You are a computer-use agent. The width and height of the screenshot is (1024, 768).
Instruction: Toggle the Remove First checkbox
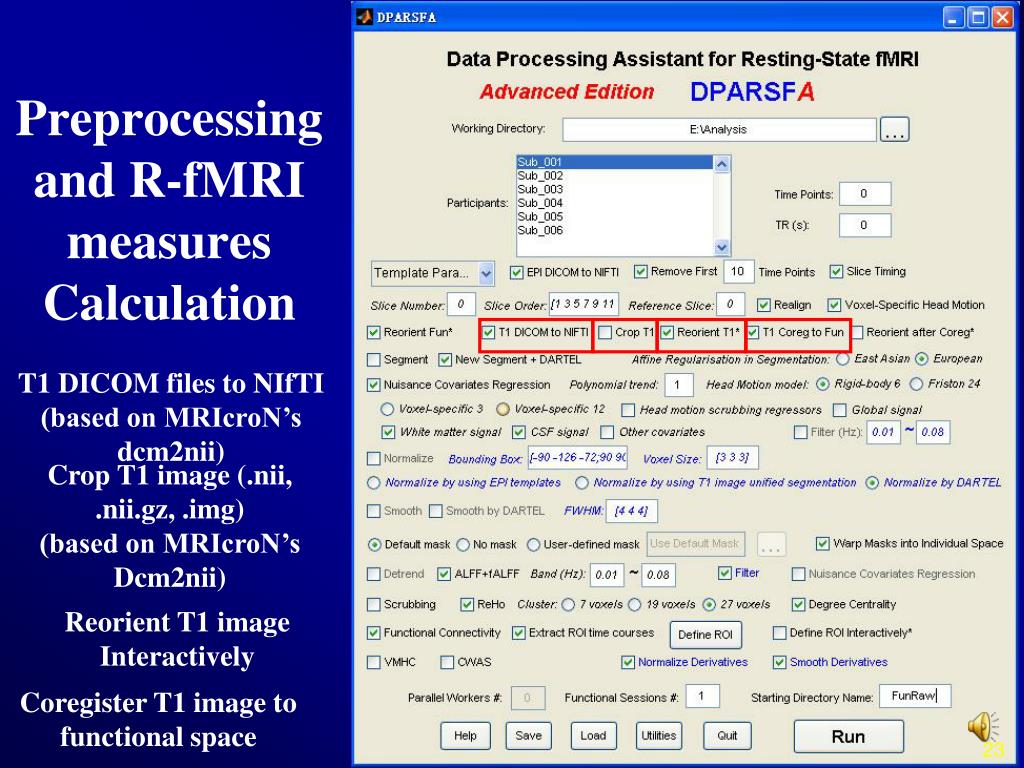click(x=641, y=271)
